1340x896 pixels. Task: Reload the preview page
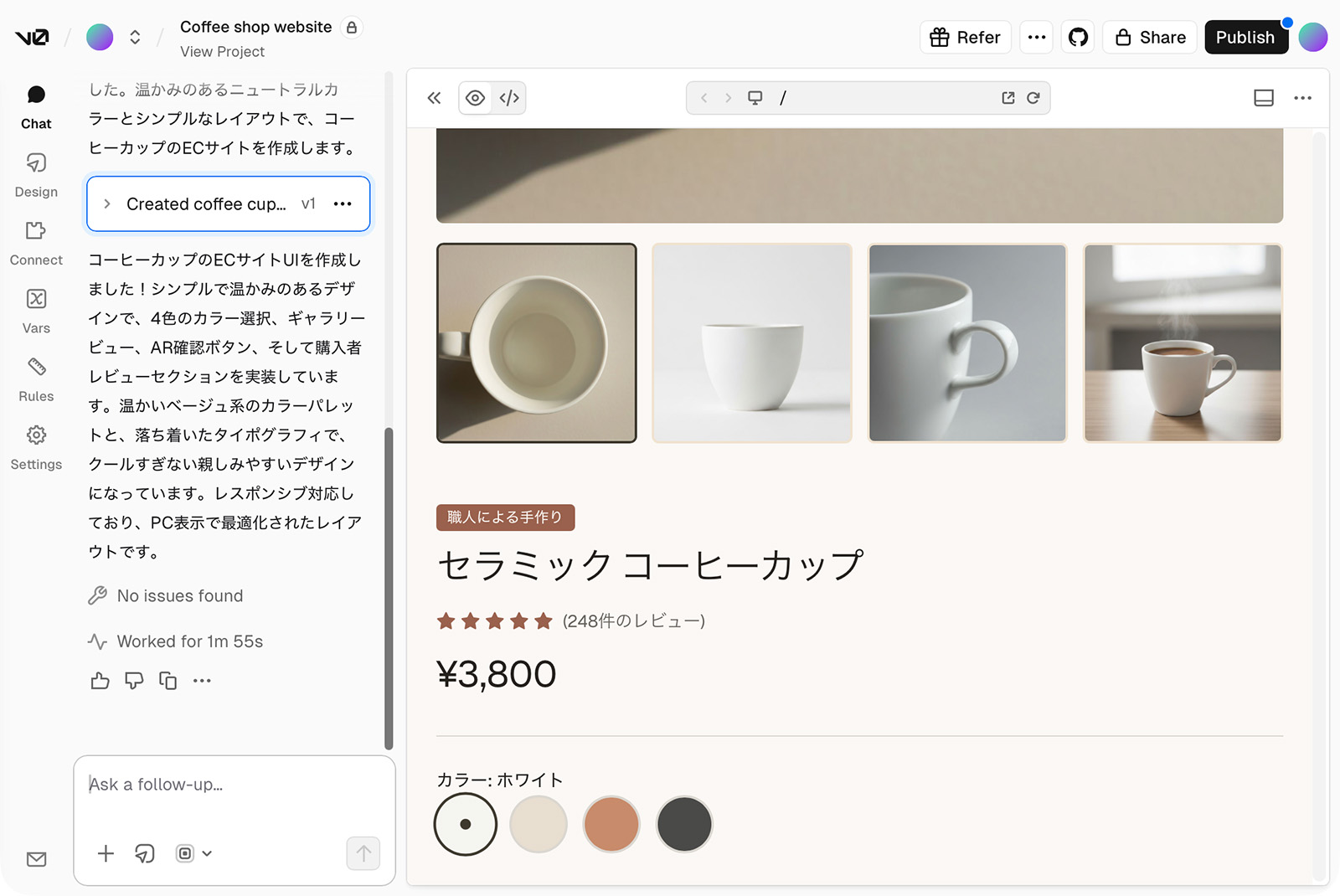1033,98
